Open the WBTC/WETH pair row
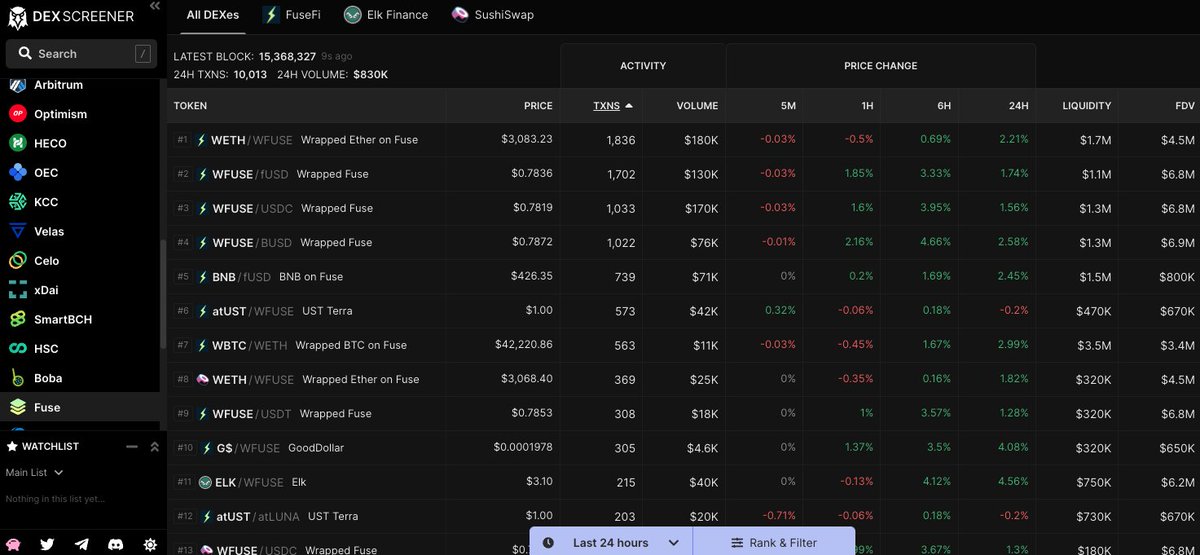The height and width of the screenshot is (555, 1200). click(x=683, y=345)
